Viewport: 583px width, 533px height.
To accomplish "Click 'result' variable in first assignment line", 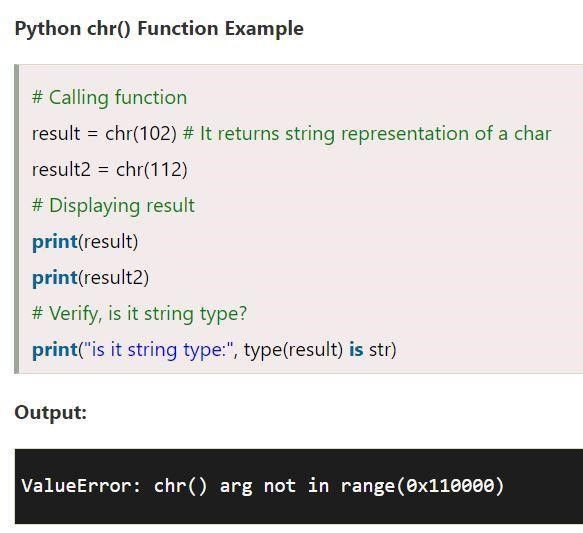I will coord(56,134).
